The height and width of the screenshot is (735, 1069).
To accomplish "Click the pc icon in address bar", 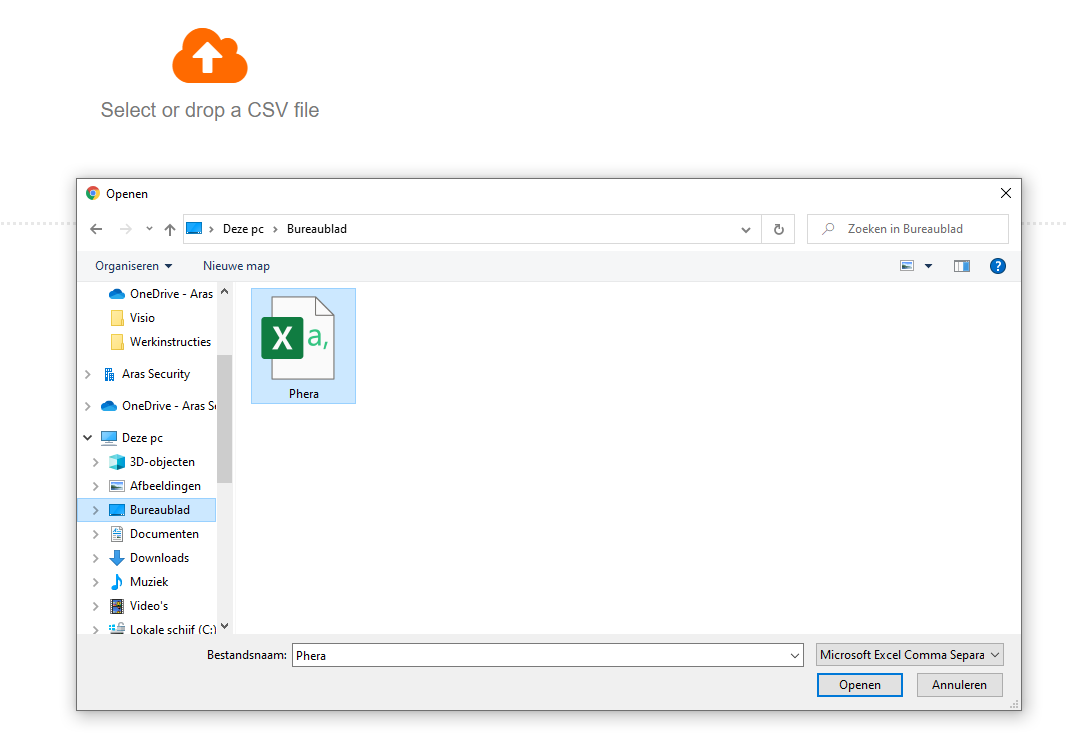I will pos(194,228).
